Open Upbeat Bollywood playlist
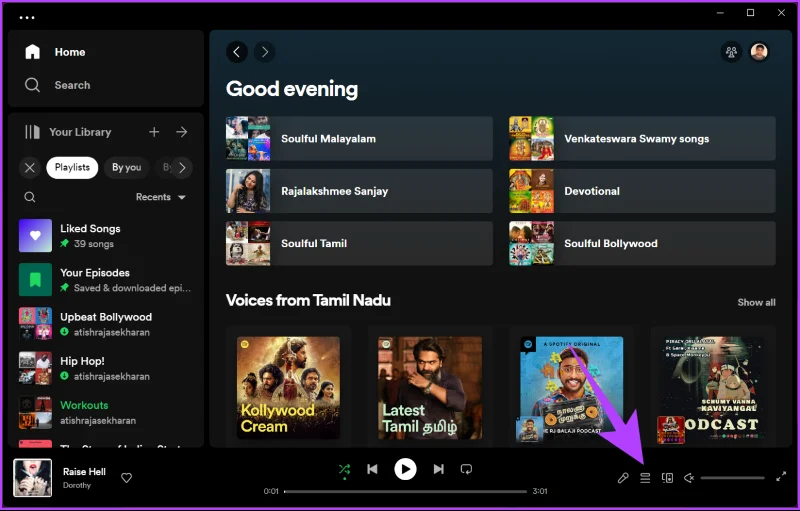This screenshot has height=511, width=800. pos(105,324)
